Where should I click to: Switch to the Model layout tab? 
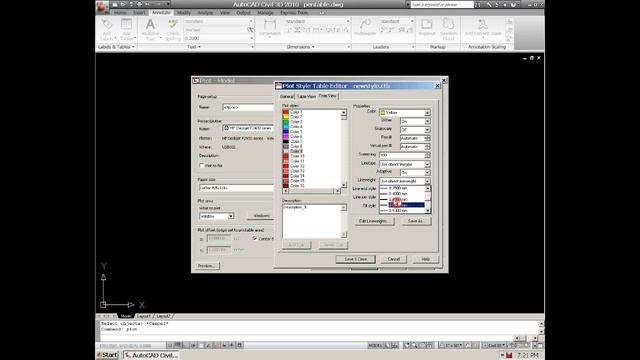pos(126,316)
